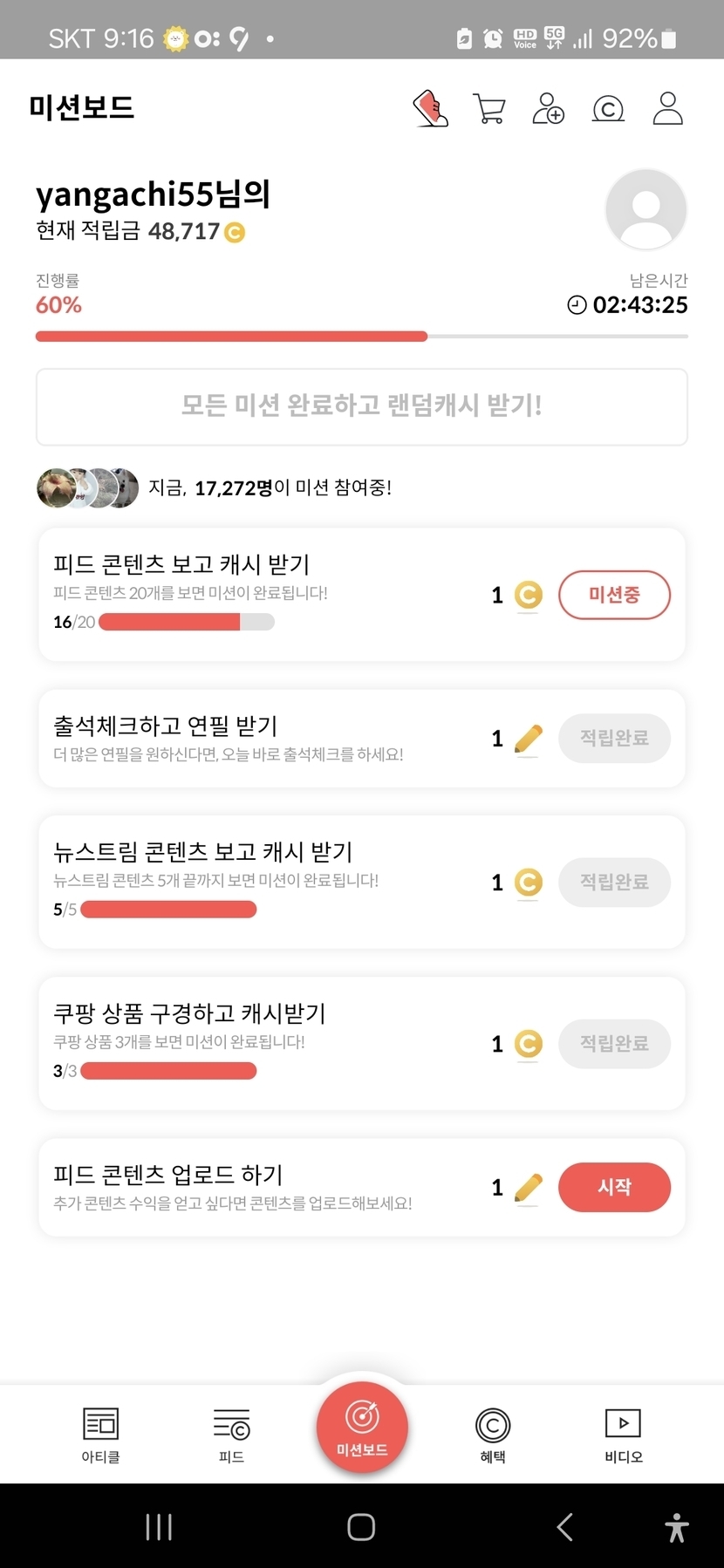The height and width of the screenshot is (1568, 724).
Task: Click the clock icon beside remaining time
Action: (x=577, y=305)
